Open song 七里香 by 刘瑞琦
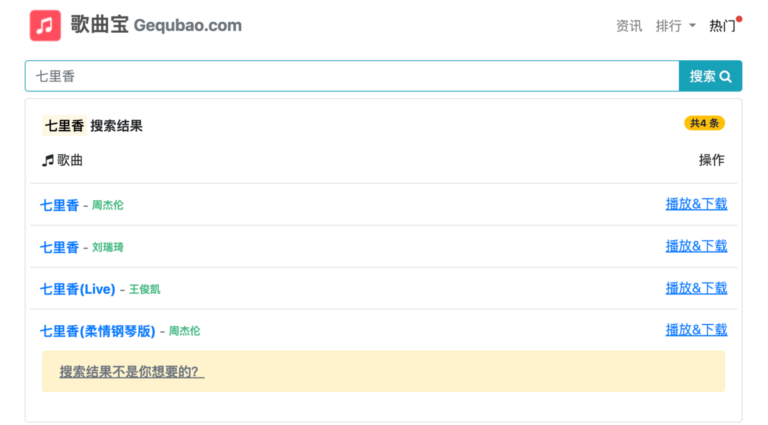This screenshot has height=425, width=768. tap(59, 247)
